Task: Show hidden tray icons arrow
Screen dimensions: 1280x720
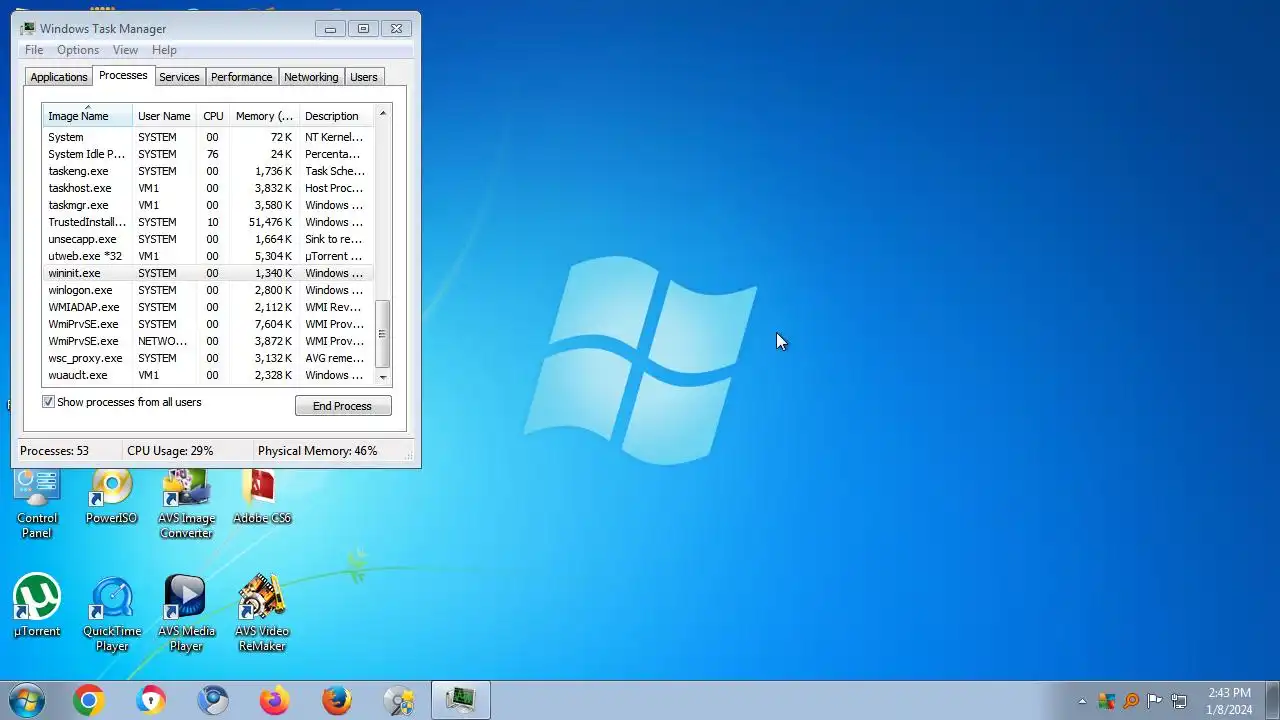Action: point(1082,701)
